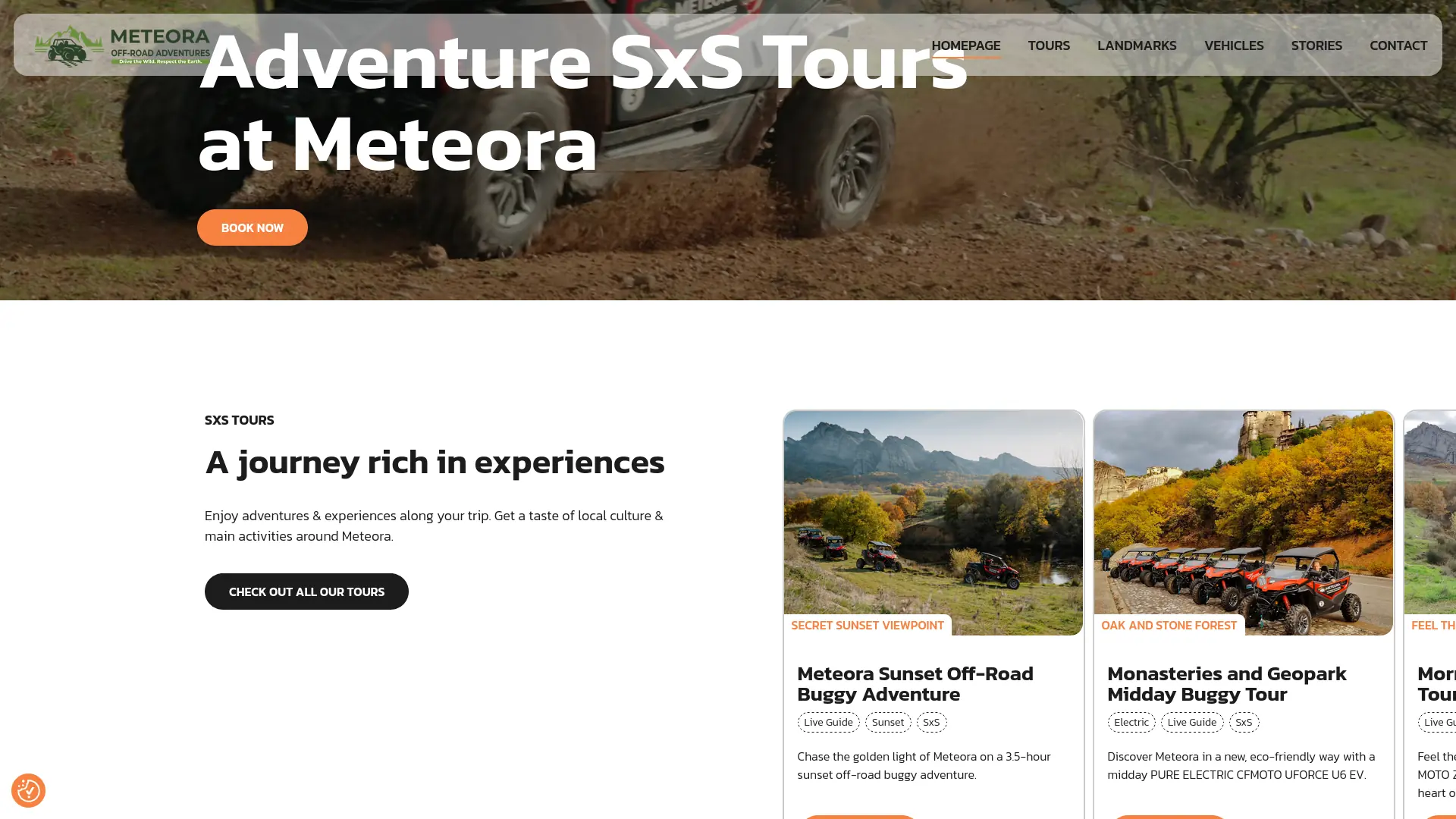
Task: Open the VEHICLES menu item
Action: point(1234,45)
